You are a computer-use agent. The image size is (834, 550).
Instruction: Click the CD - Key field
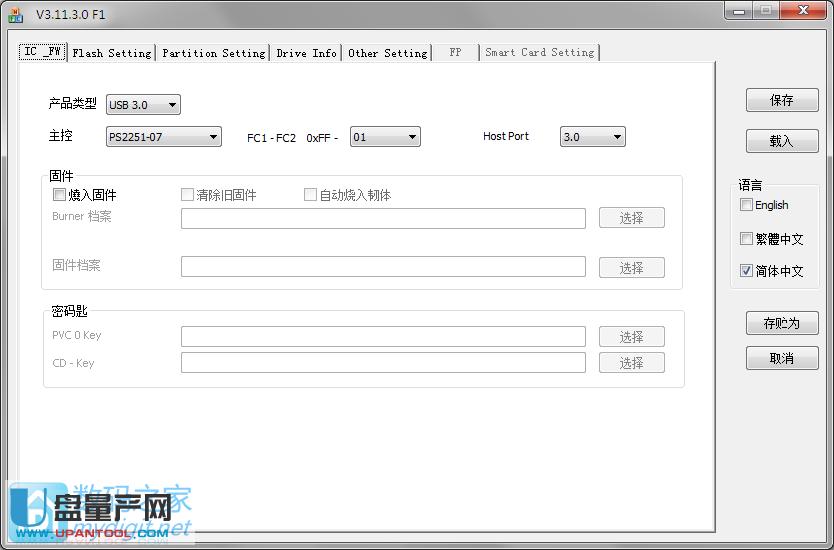click(x=383, y=362)
